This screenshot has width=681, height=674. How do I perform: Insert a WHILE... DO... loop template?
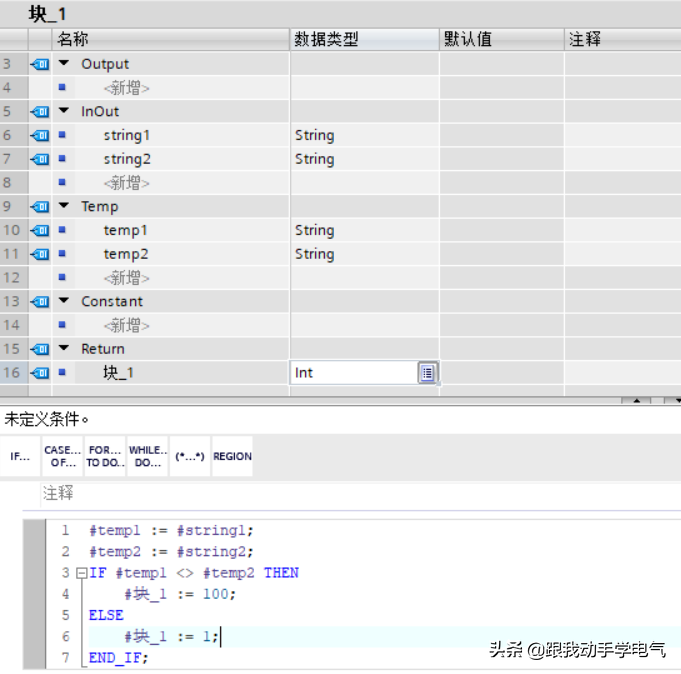coord(147,456)
